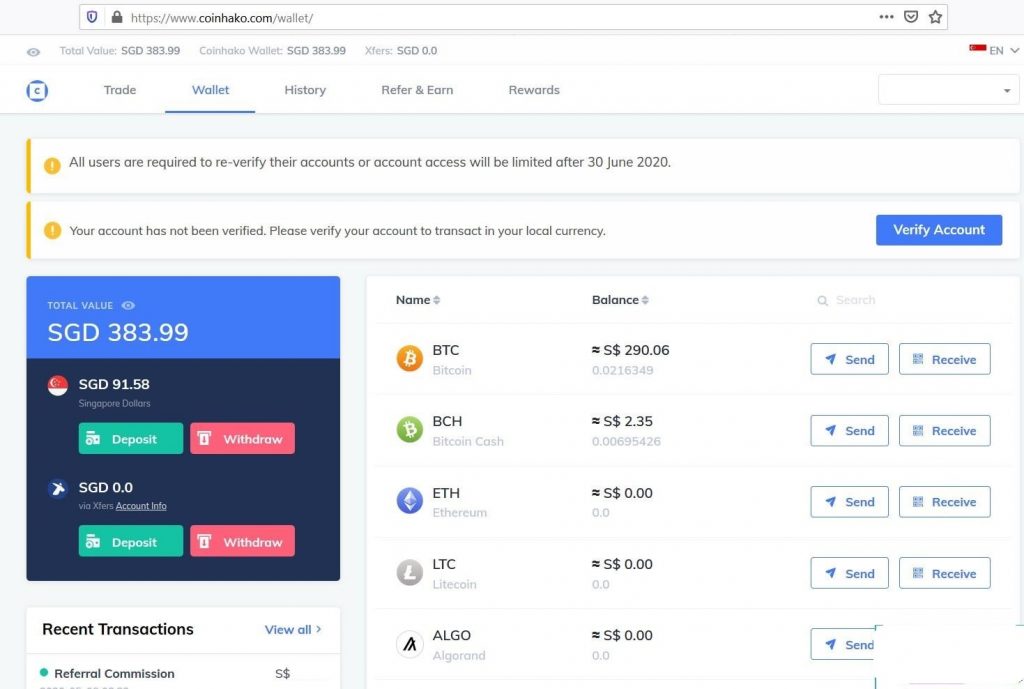Open the History tab
The height and width of the screenshot is (689, 1024).
(x=305, y=90)
